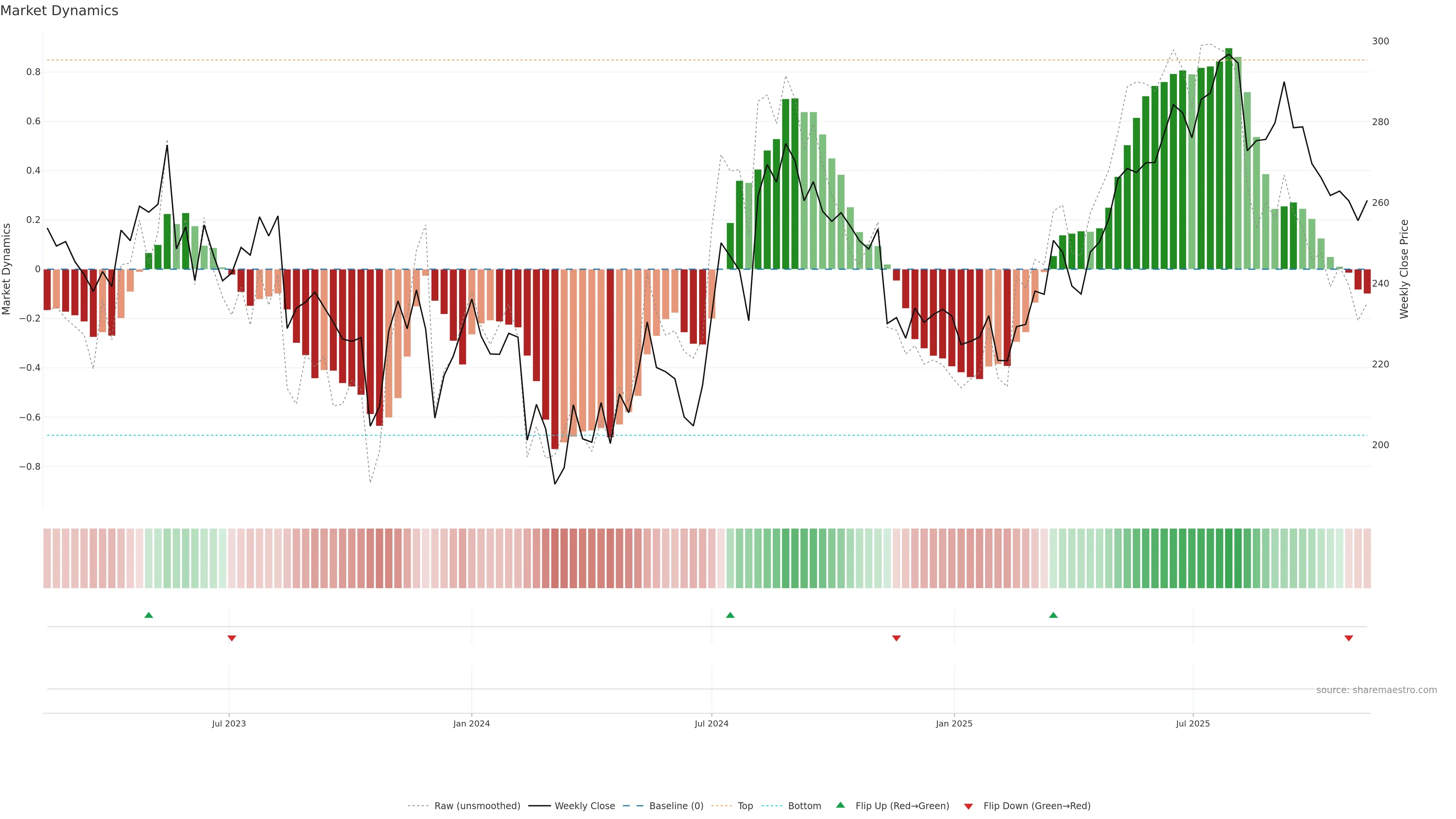Click the 300 tick on the right price axis
This screenshot has width=1456, height=819.
(x=1380, y=41)
